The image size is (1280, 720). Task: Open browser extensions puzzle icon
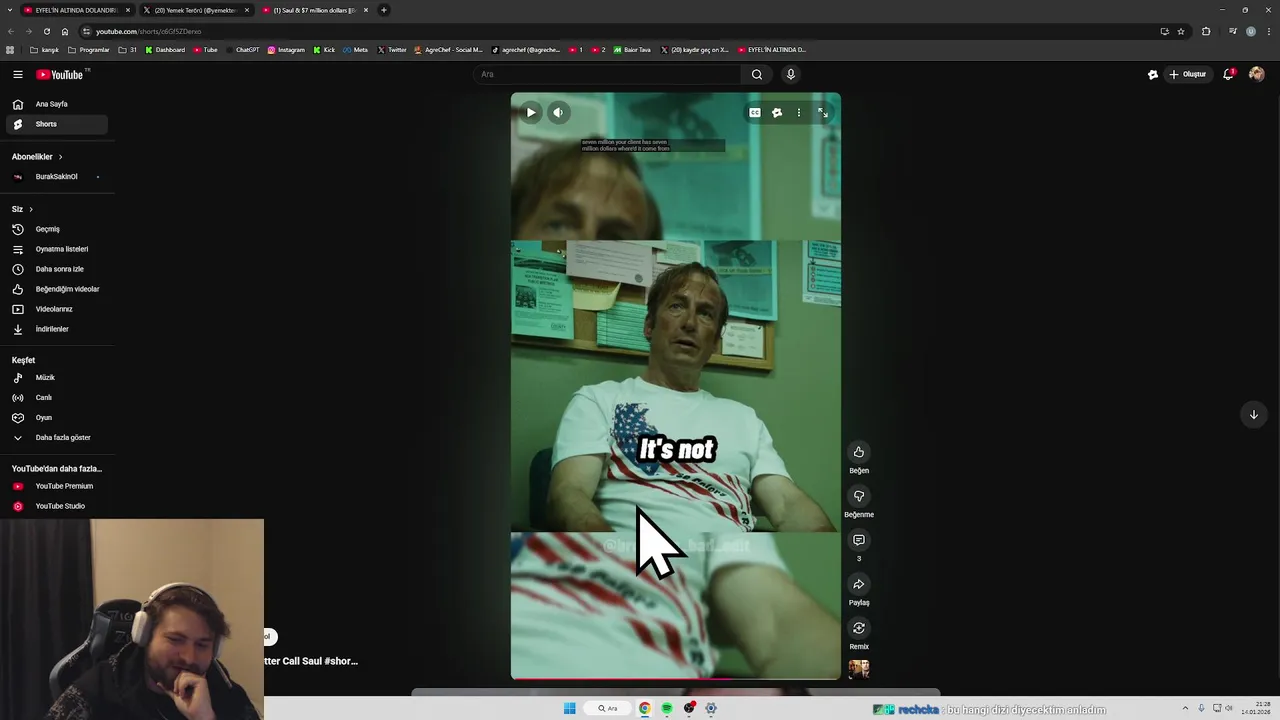(x=1206, y=31)
